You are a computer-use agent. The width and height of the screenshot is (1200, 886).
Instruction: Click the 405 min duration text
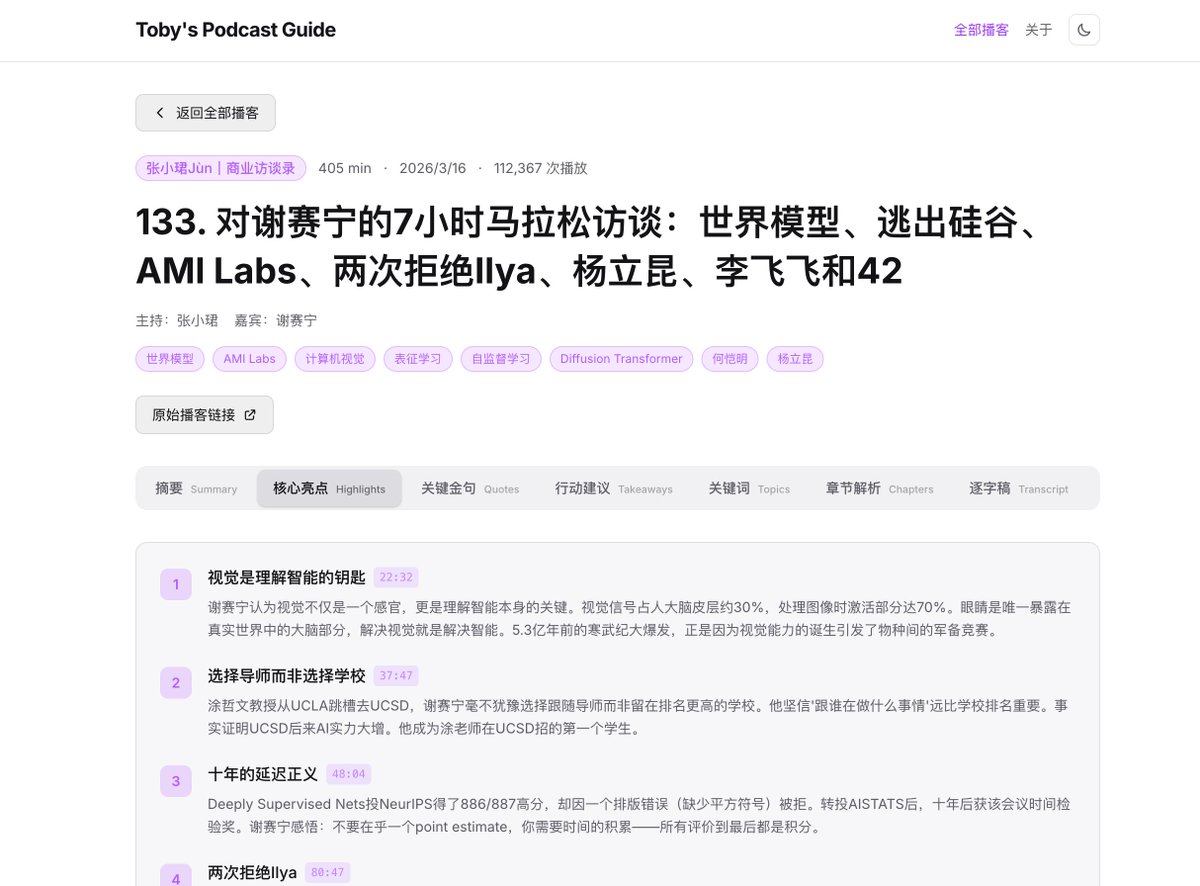tap(345, 168)
